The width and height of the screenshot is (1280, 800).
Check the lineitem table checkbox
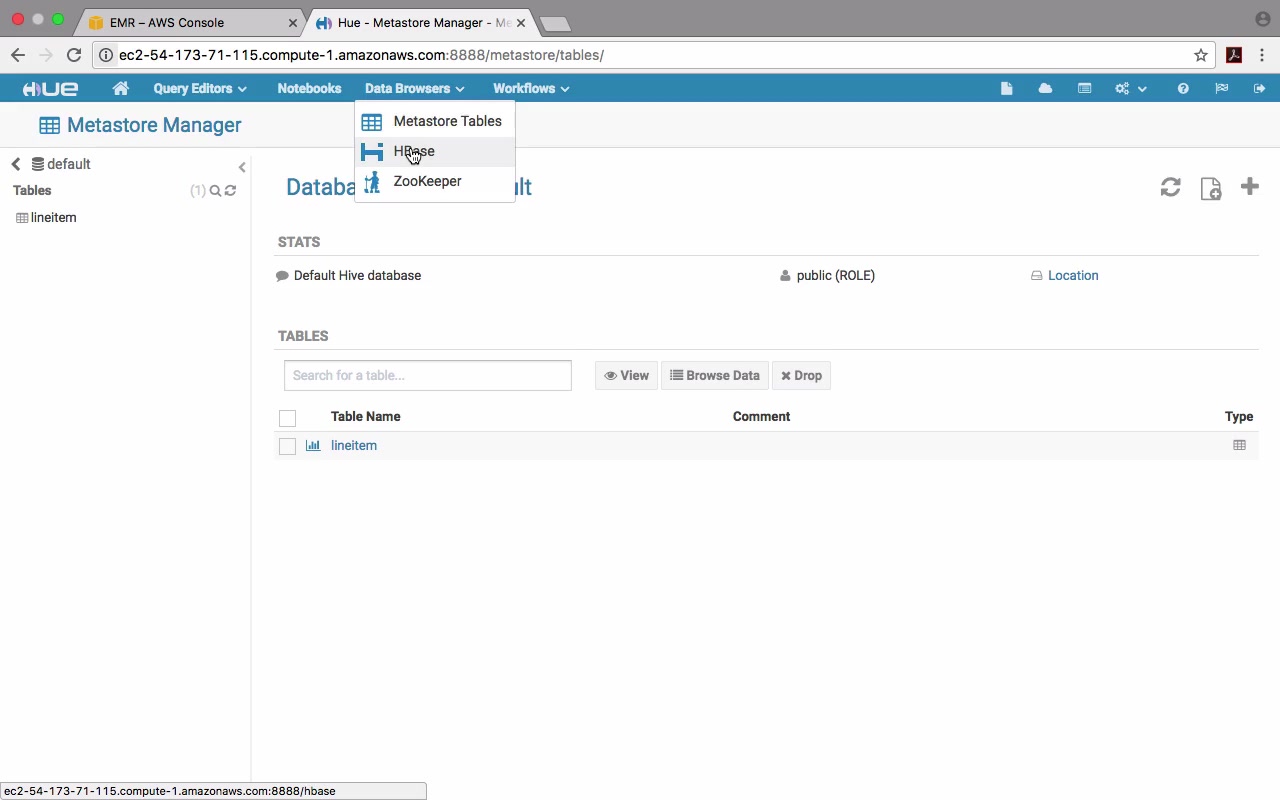[287, 447]
